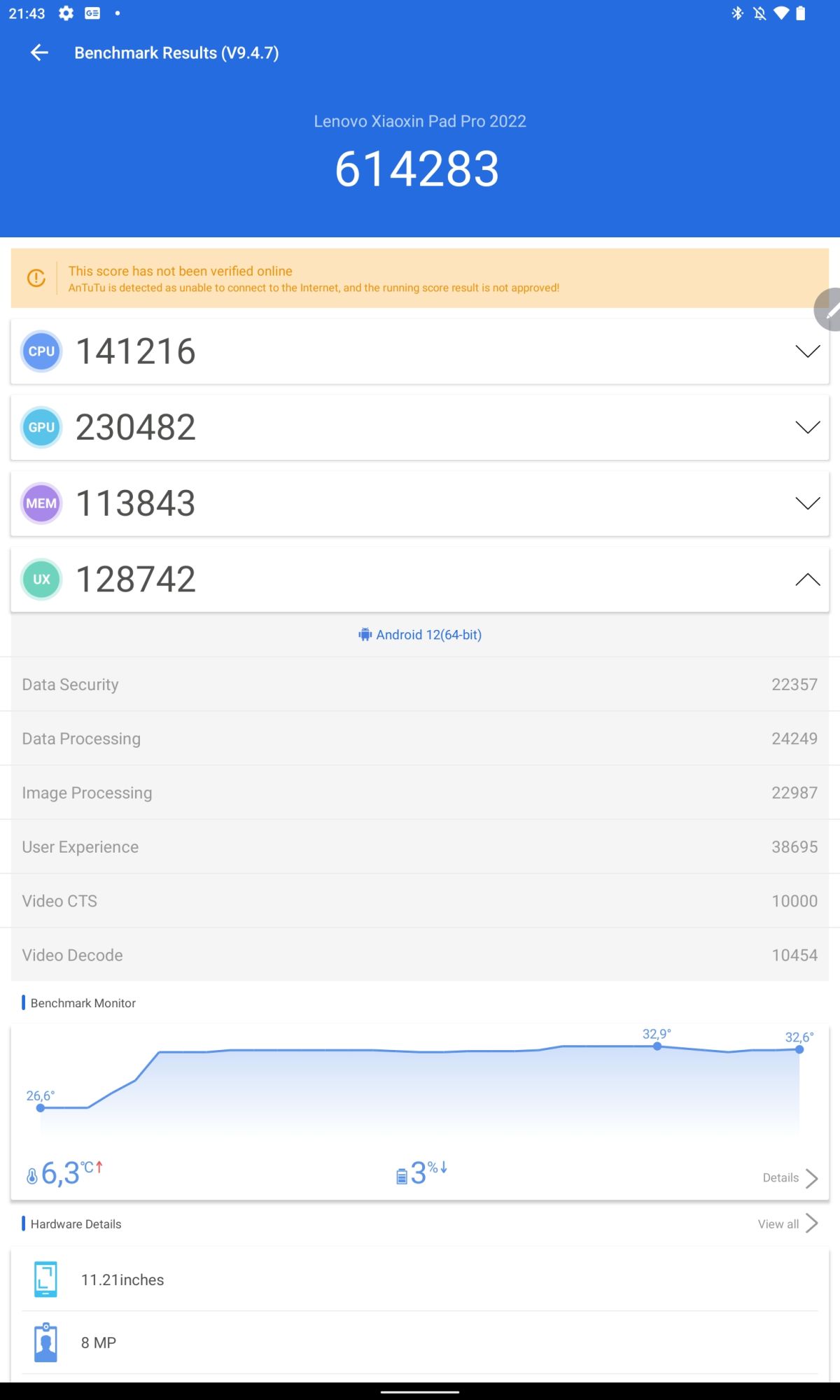Tap the floating pencil edit button
This screenshot has width=840, height=1400.
tap(827, 309)
